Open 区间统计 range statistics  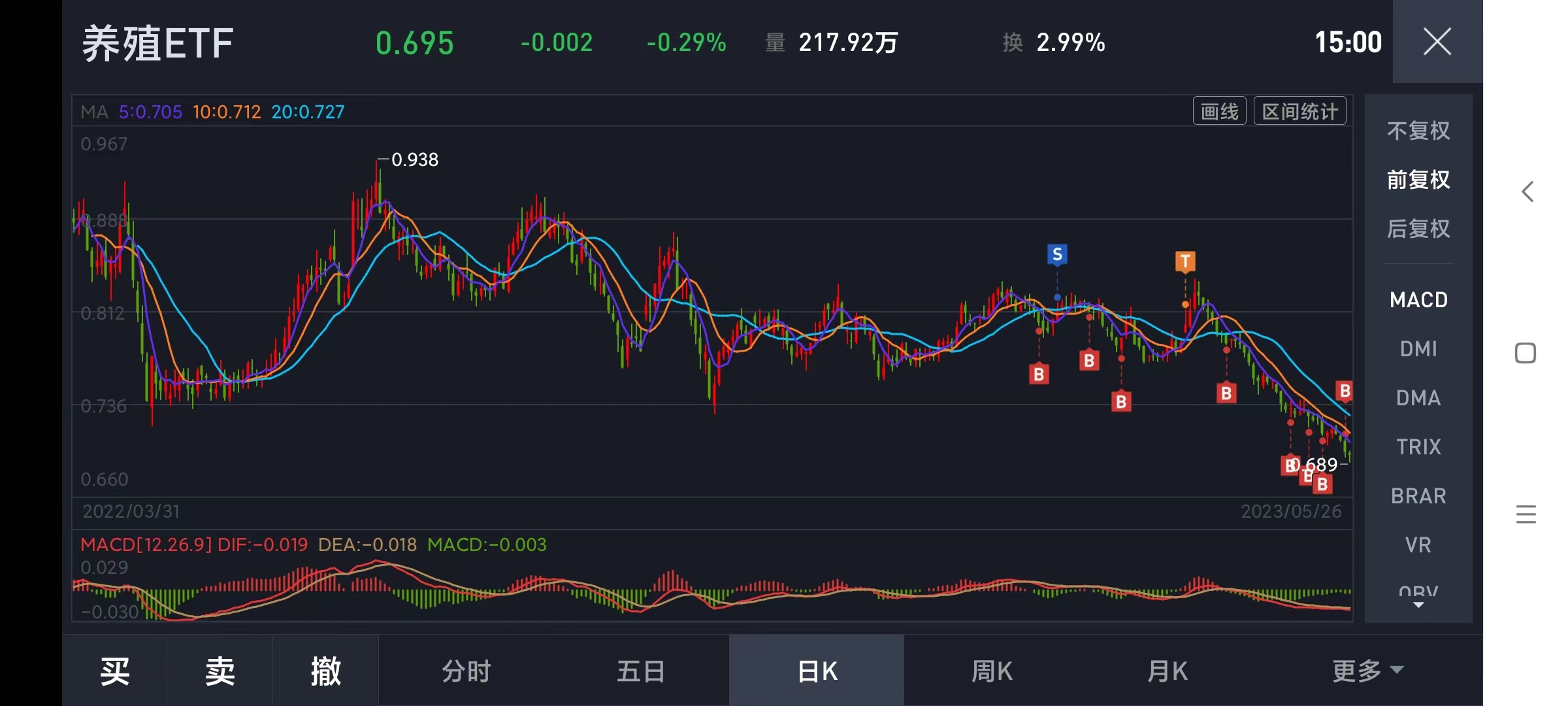coord(1299,111)
